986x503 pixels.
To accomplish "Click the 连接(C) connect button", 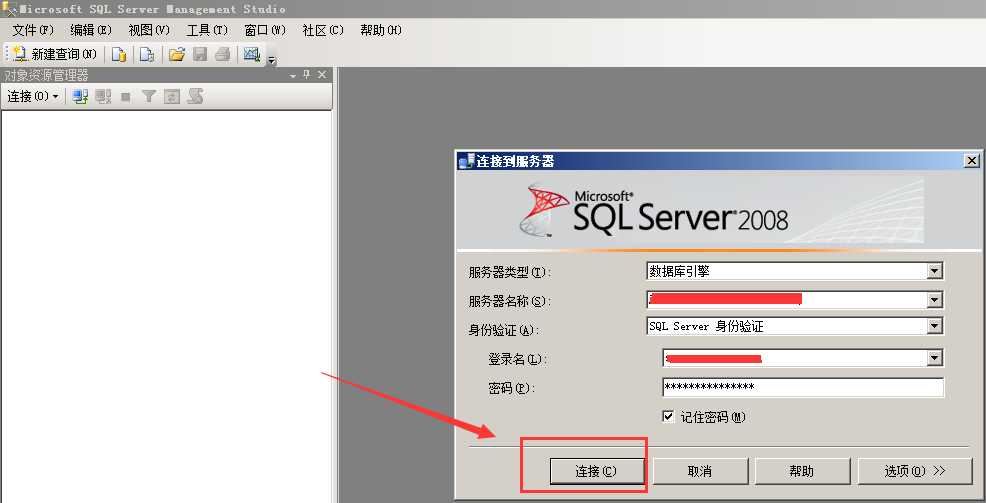I will [x=596, y=471].
